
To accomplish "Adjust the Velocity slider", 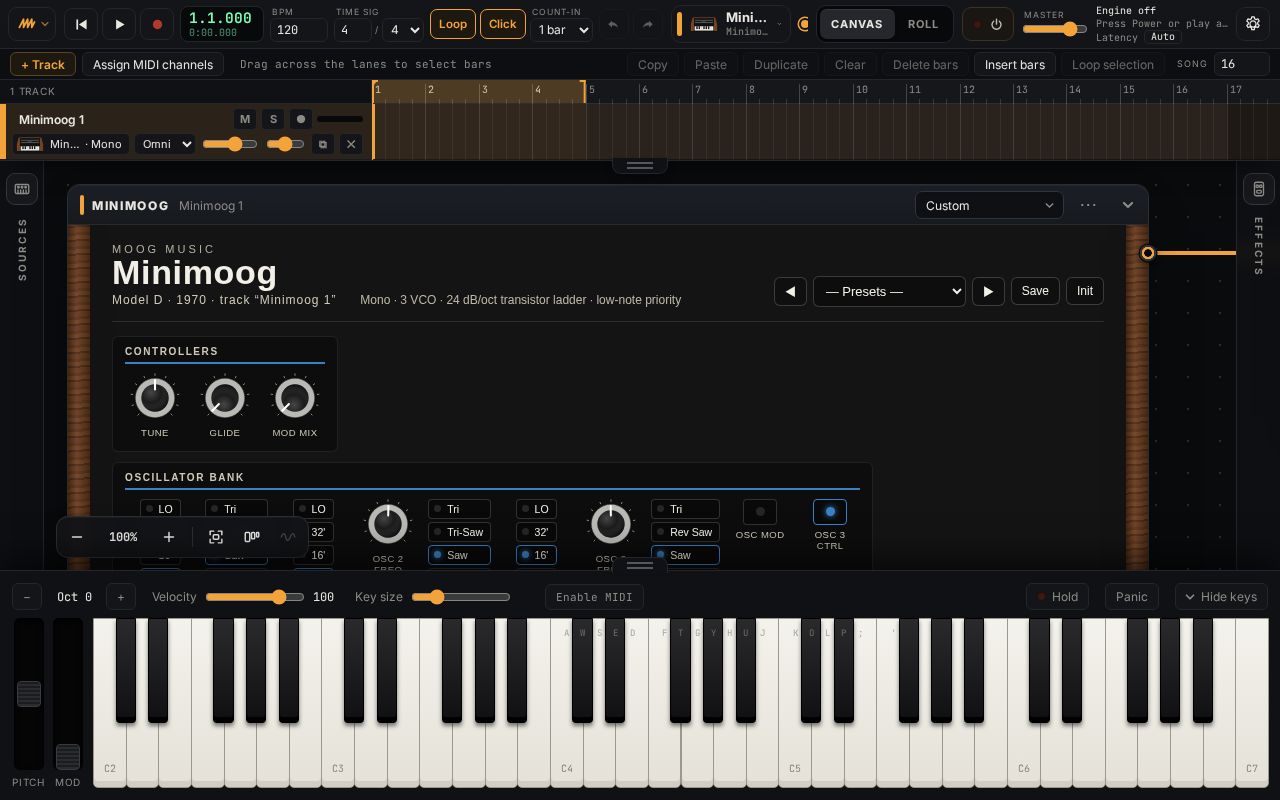I will (254, 597).
